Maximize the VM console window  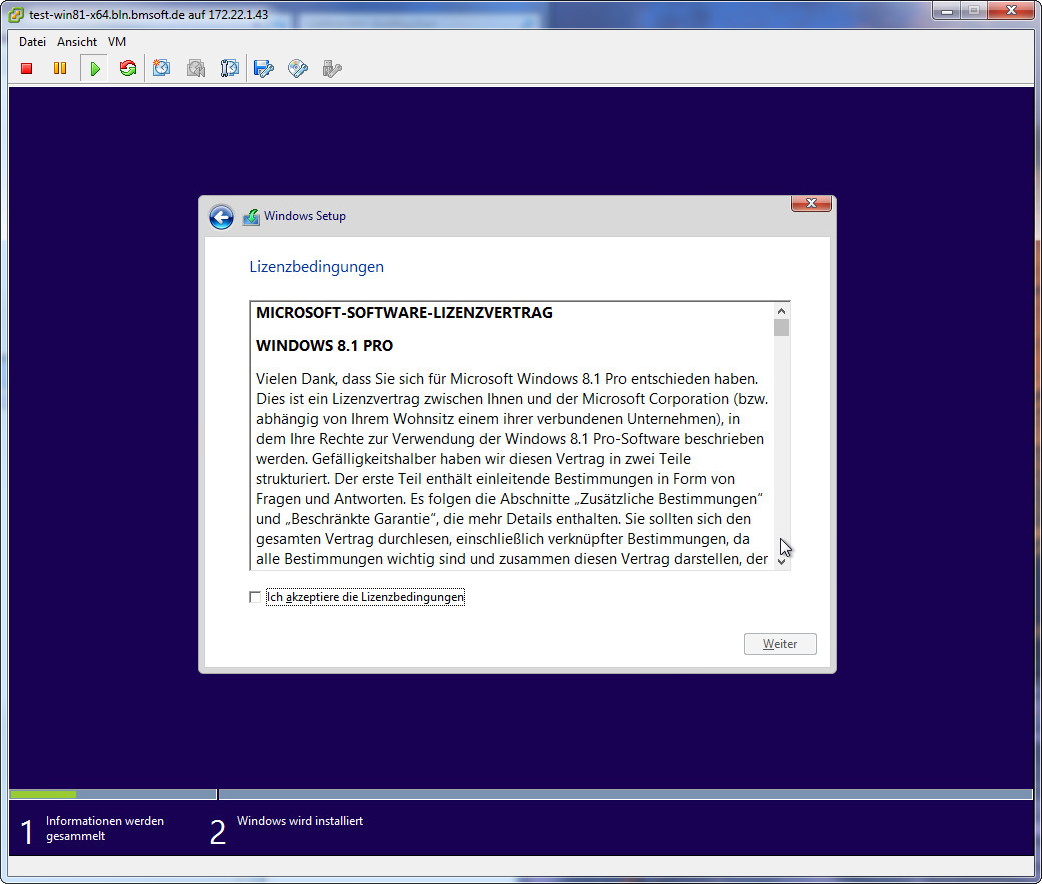coord(974,11)
